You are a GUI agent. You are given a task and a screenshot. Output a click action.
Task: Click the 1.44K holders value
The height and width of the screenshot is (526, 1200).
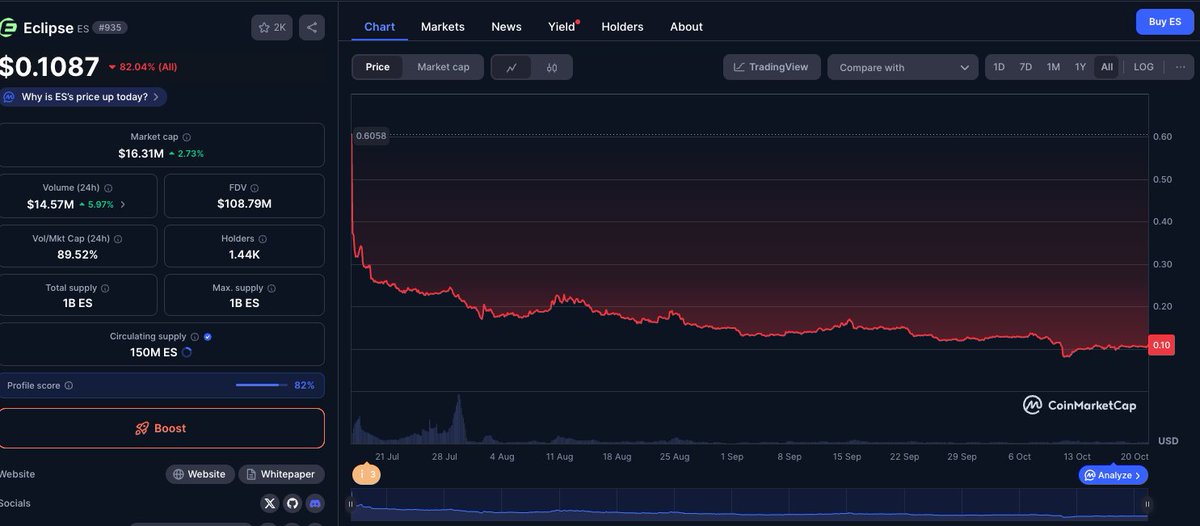click(x=244, y=255)
